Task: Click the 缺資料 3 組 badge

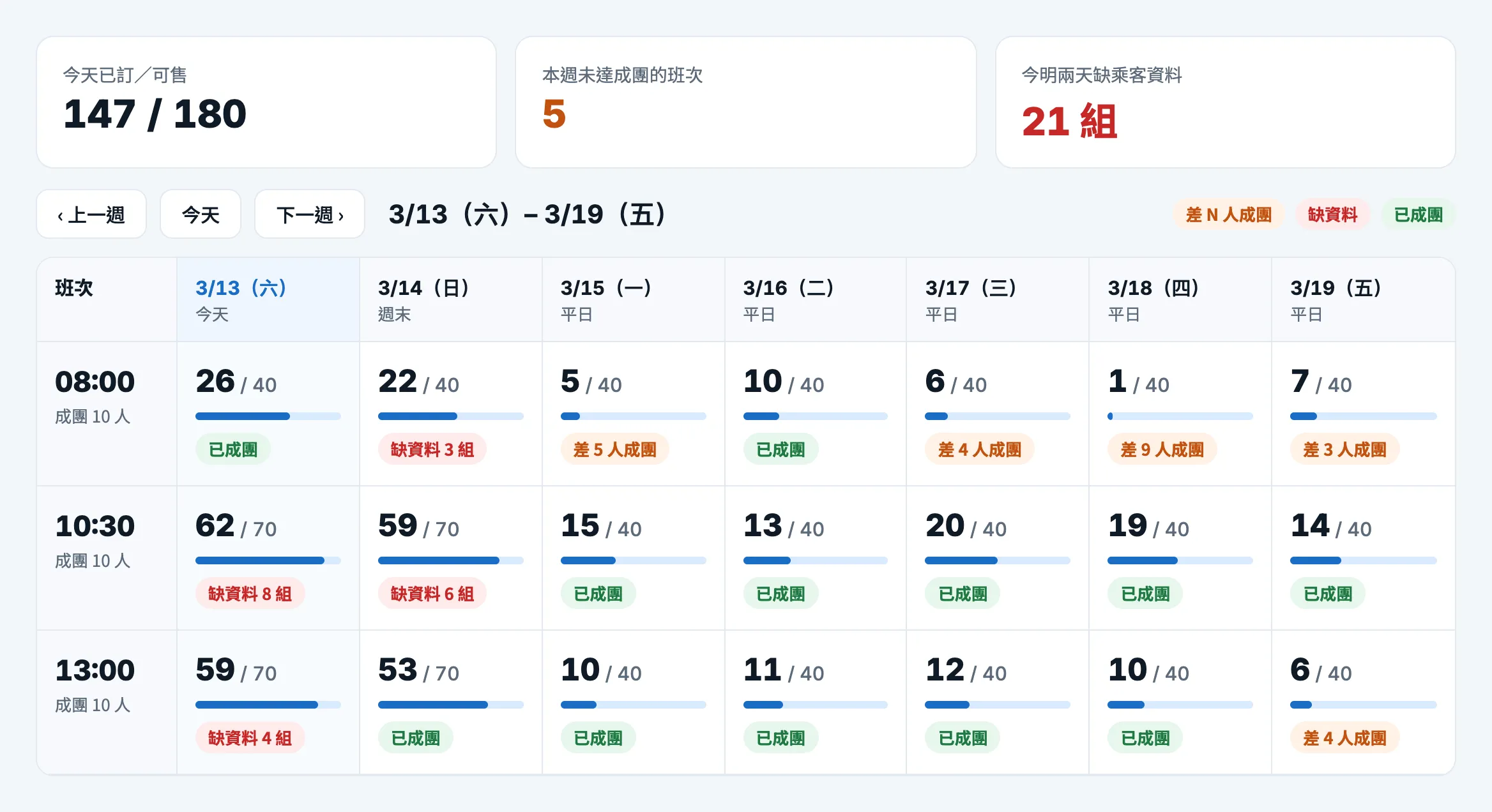Action: [x=432, y=449]
